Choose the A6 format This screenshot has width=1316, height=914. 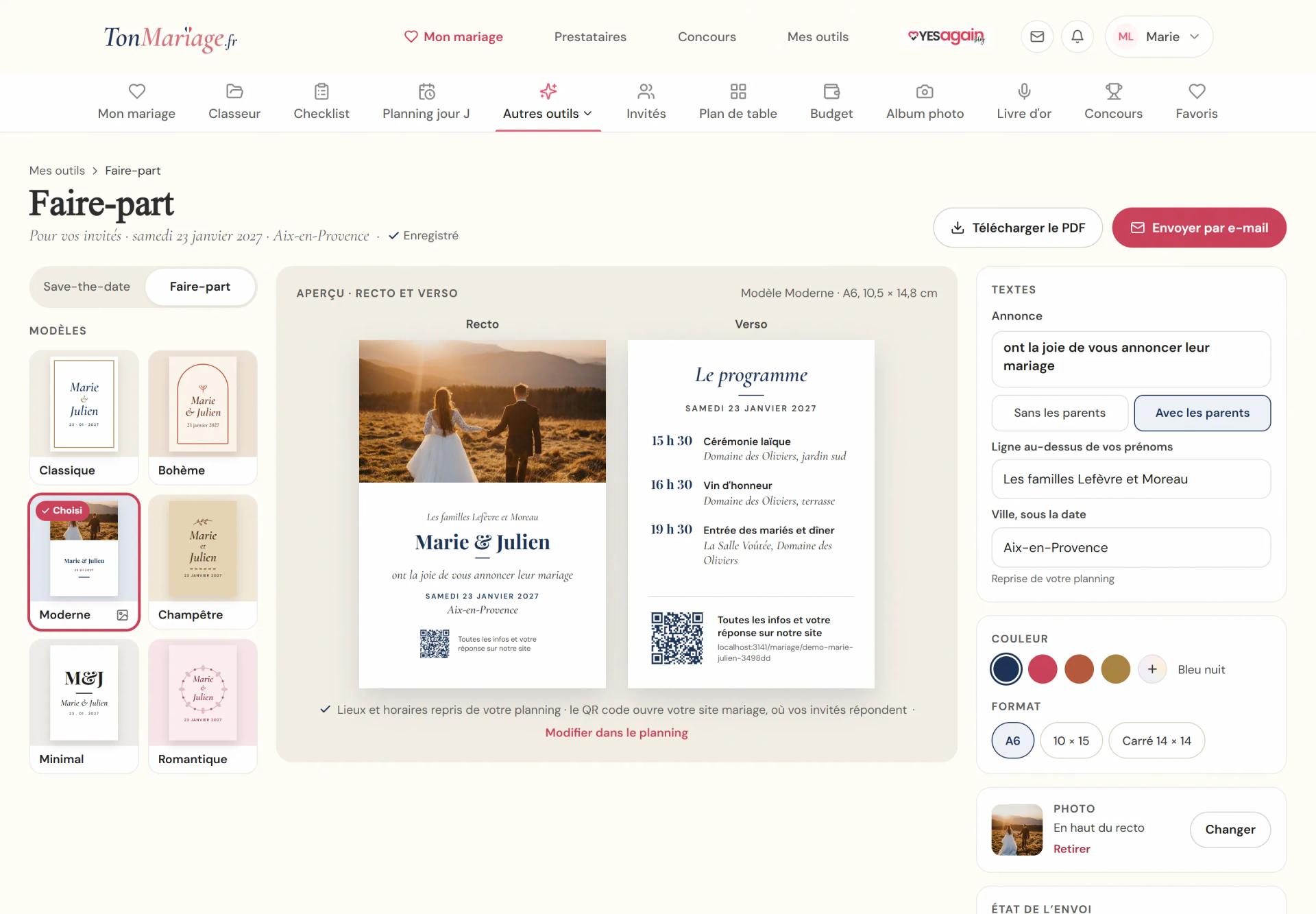click(1012, 741)
